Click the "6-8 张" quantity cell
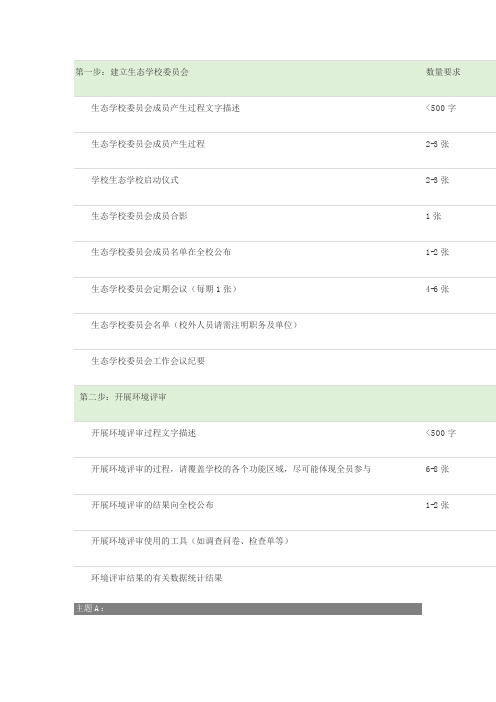Image resolution: width=496 pixels, height=702 pixels. (x=437, y=469)
